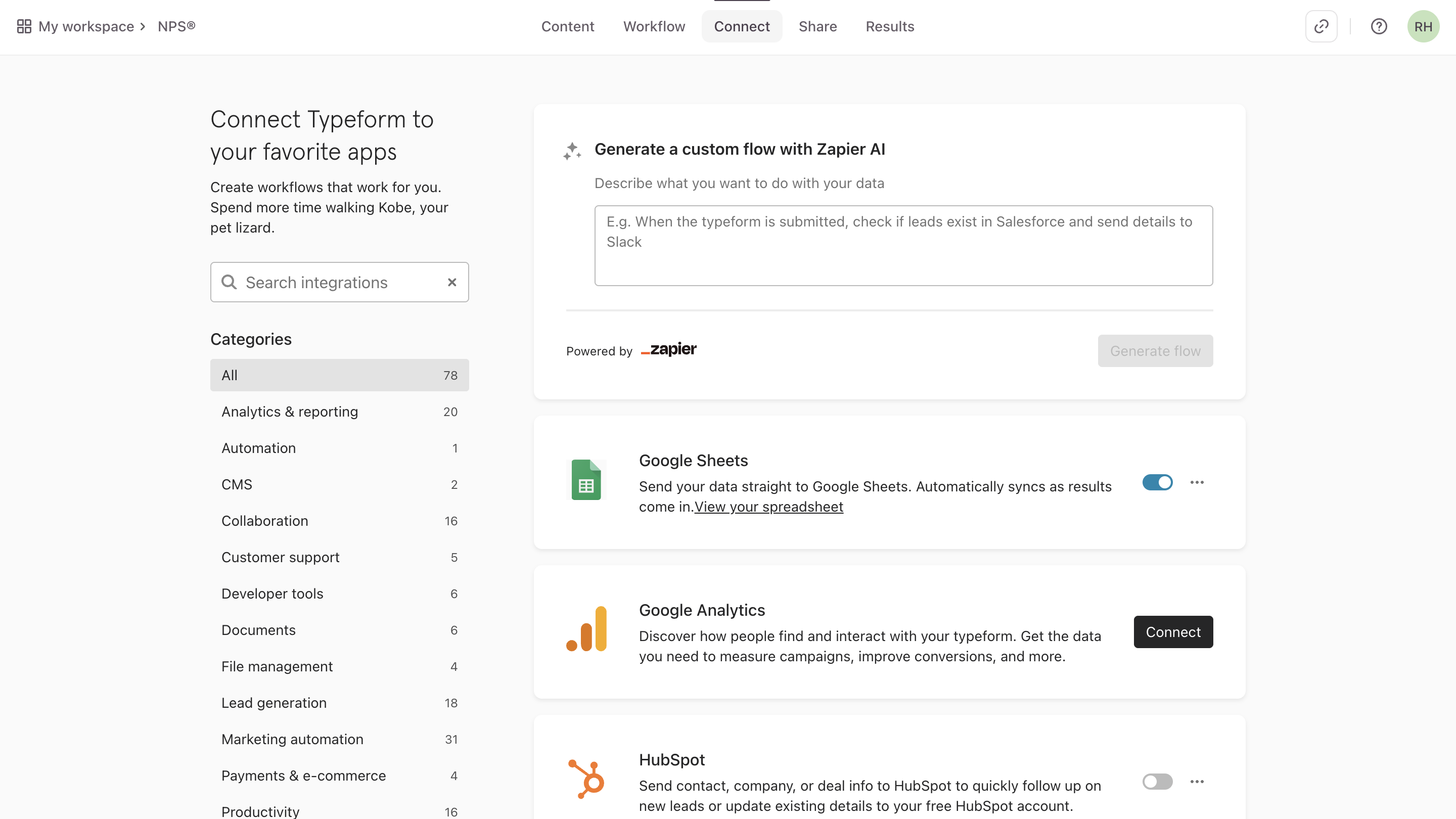Switch to the Workflow tab
1456x819 pixels.
(654, 27)
